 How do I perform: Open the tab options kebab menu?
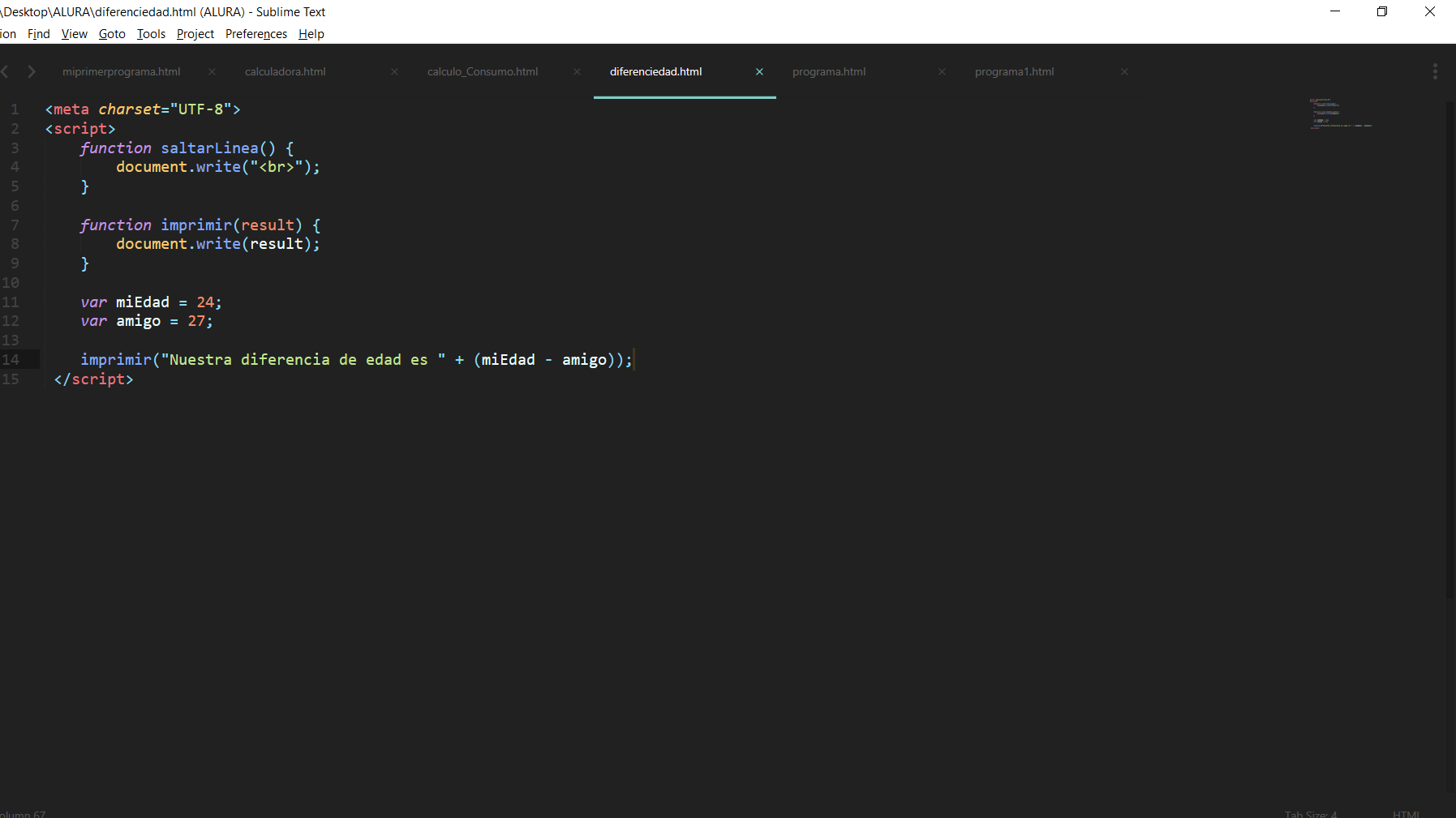pos(1435,71)
